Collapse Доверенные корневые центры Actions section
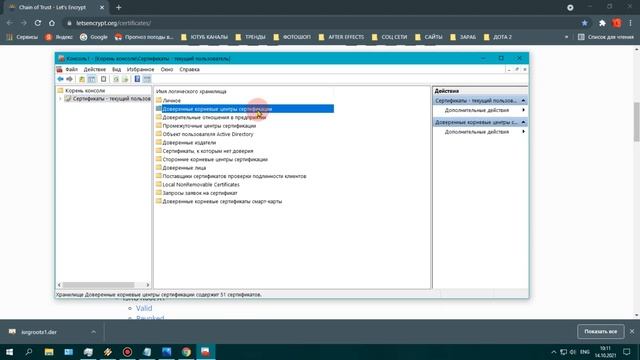 pyautogui.click(x=523, y=122)
